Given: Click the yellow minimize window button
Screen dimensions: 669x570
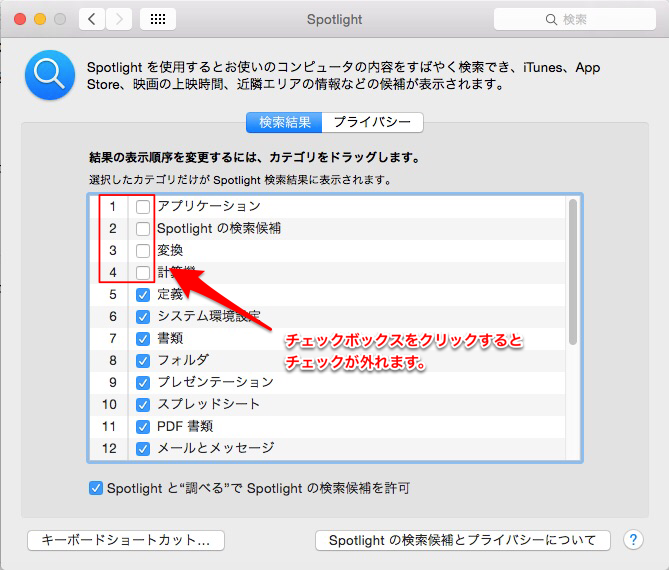Looking at the screenshot, I should pos(40,19).
